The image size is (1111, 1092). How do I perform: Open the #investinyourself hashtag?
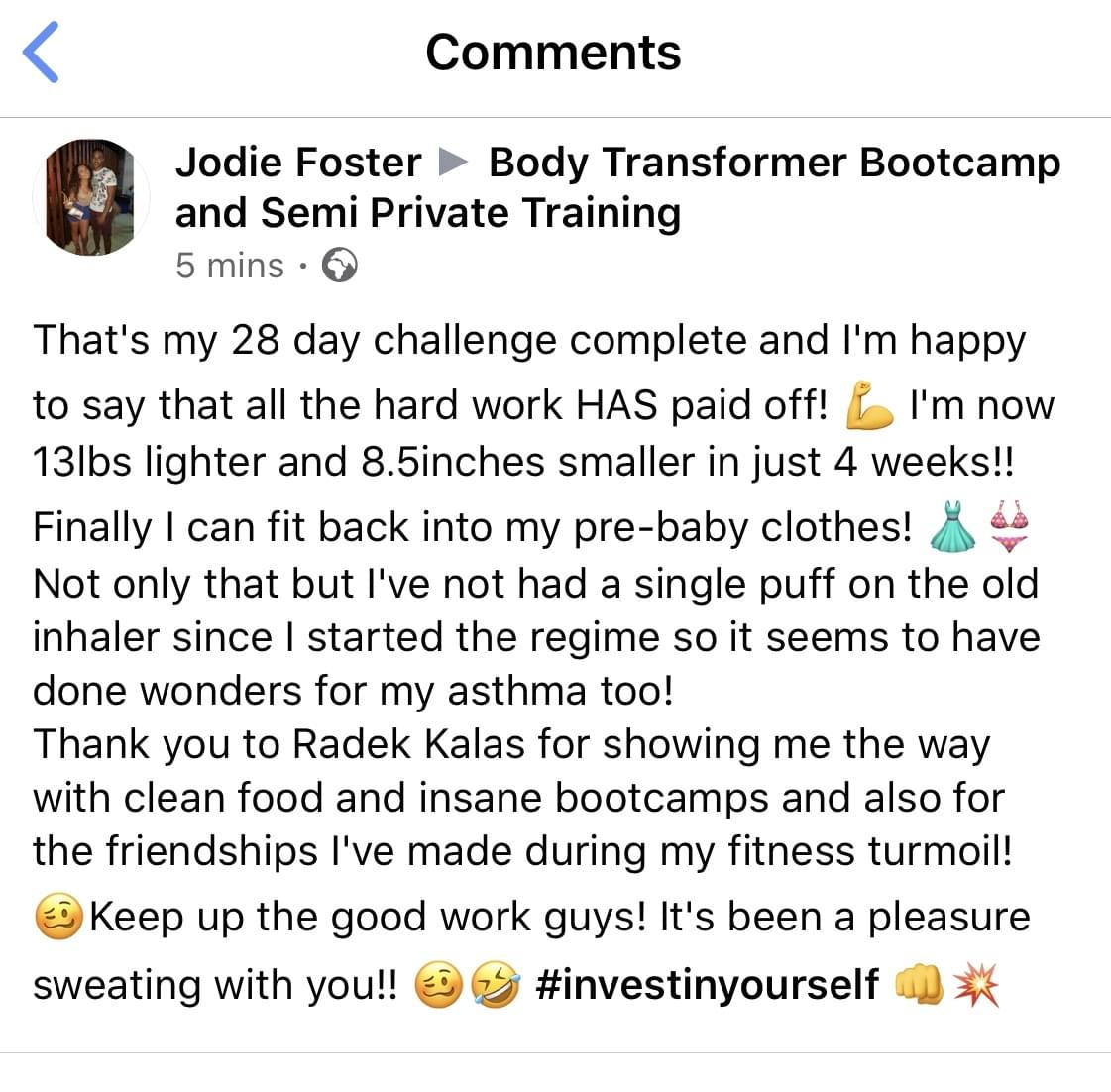[707, 985]
